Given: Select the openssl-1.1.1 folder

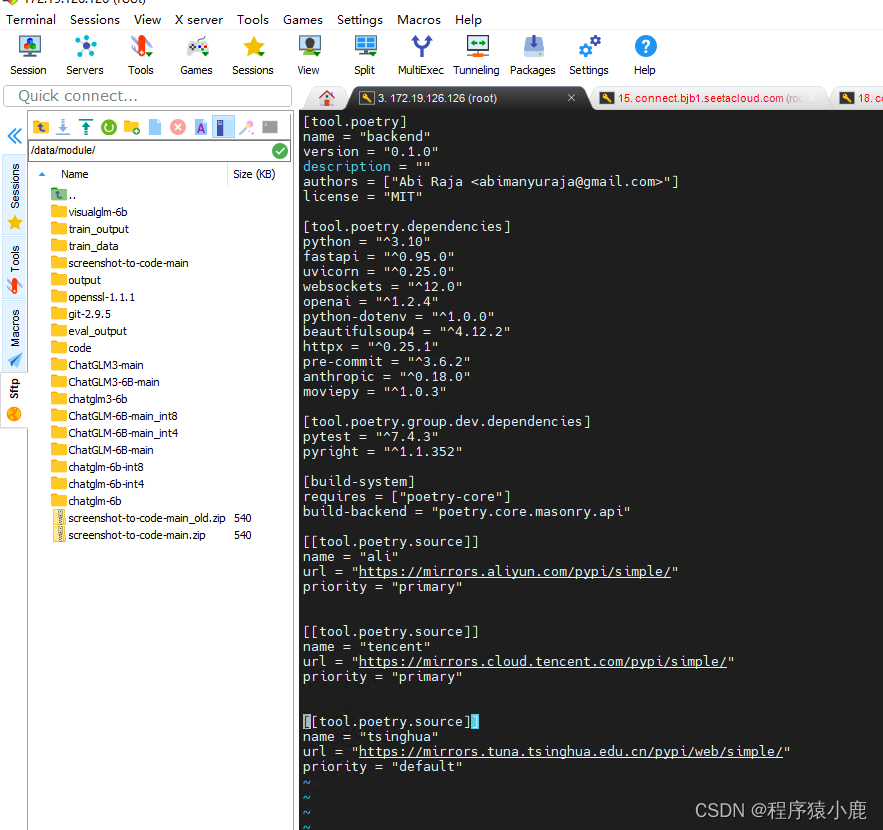Looking at the screenshot, I should click(93, 297).
